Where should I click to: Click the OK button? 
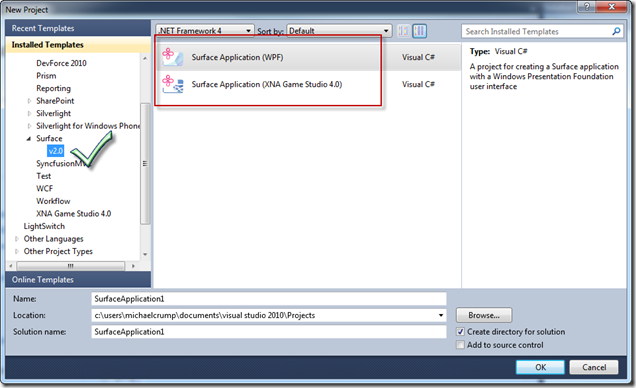point(540,367)
